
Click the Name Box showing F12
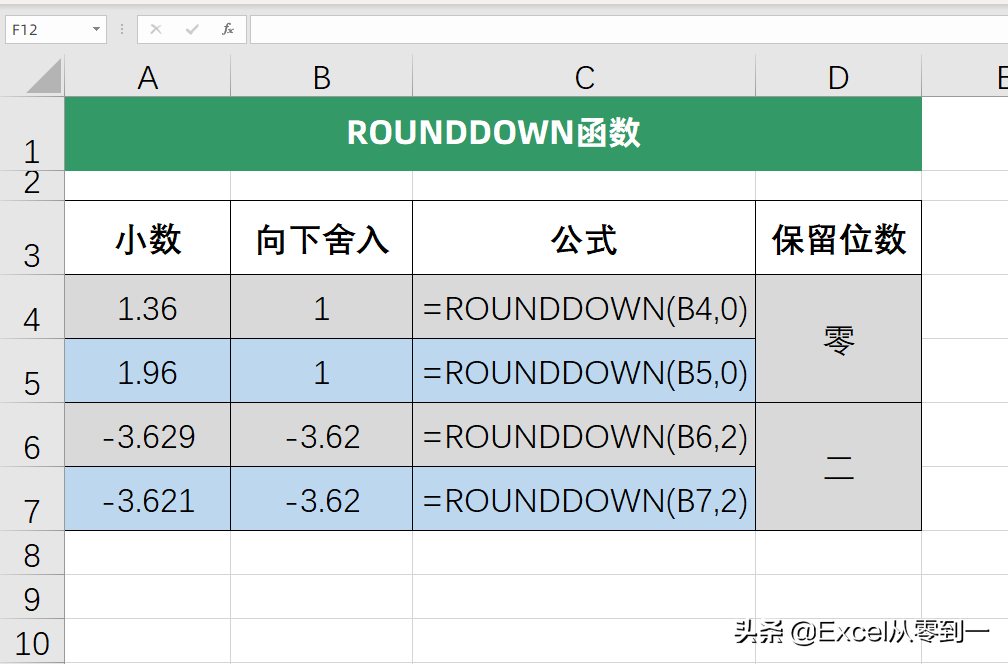(x=56, y=30)
